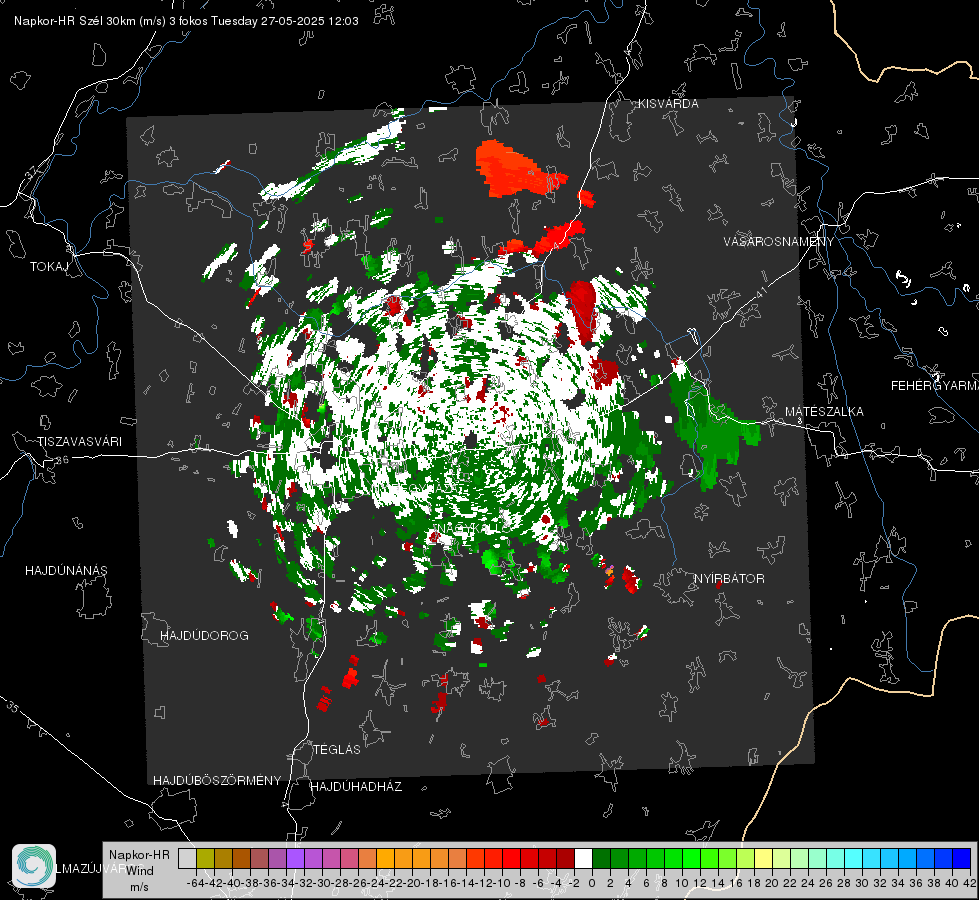Viewport: 979px width, 900px height.
Task: Click road number 36 label near Tiszavasvári
Action: (x=62, y=460)
